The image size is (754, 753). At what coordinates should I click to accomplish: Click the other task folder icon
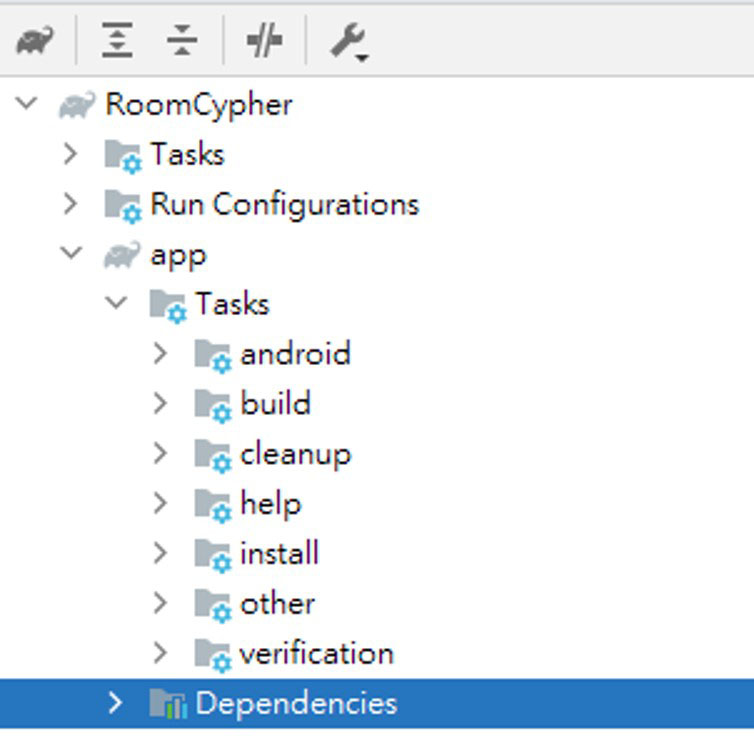tap(212, 605)
